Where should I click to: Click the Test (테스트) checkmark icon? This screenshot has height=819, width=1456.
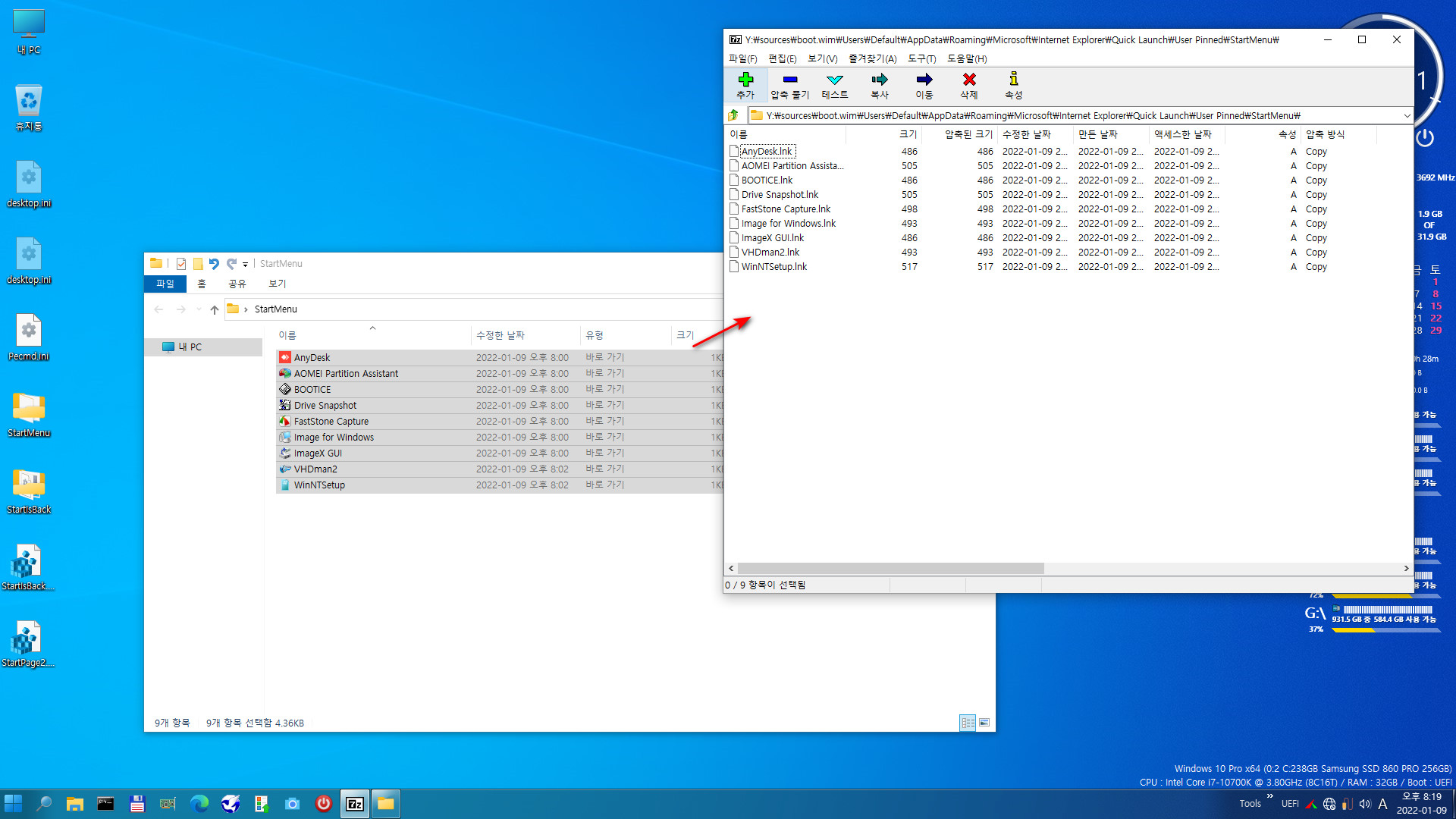click(x=834, y=85)
